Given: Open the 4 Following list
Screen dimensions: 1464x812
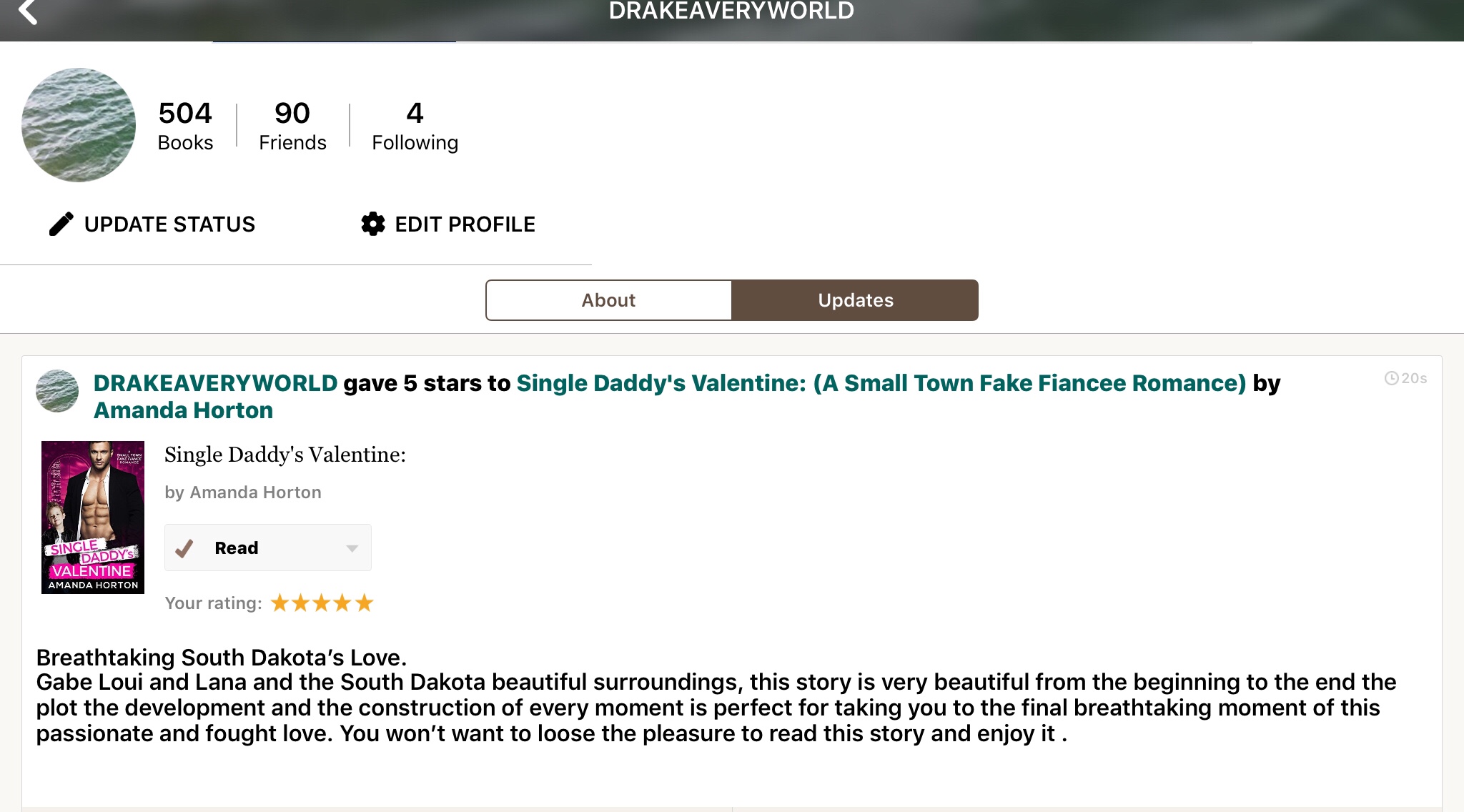Looking at the screenshot, I should [x=415, y=126].
